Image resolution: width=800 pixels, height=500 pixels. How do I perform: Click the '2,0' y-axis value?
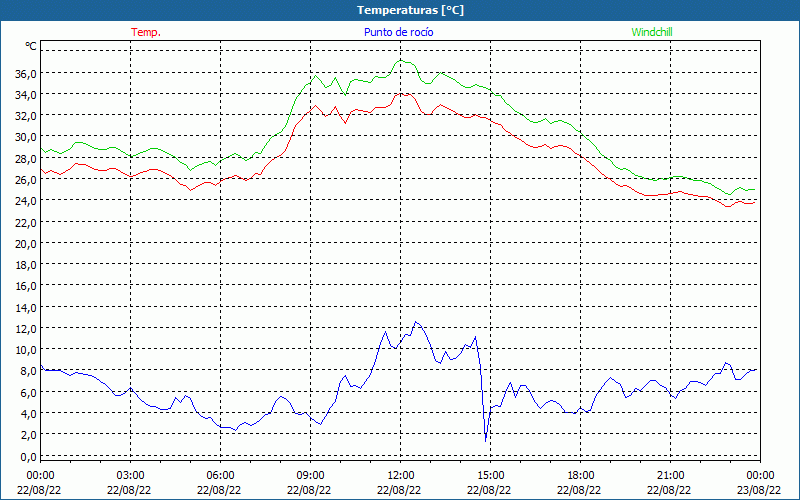pyautogui.click(x=28, y=435)
